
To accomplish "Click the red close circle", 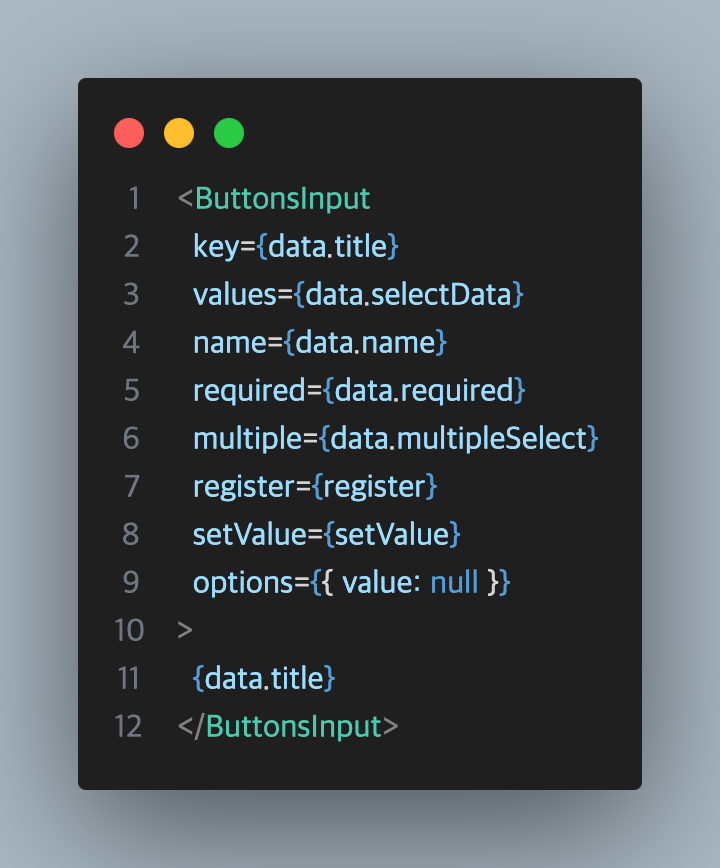I will pos(129,133).
